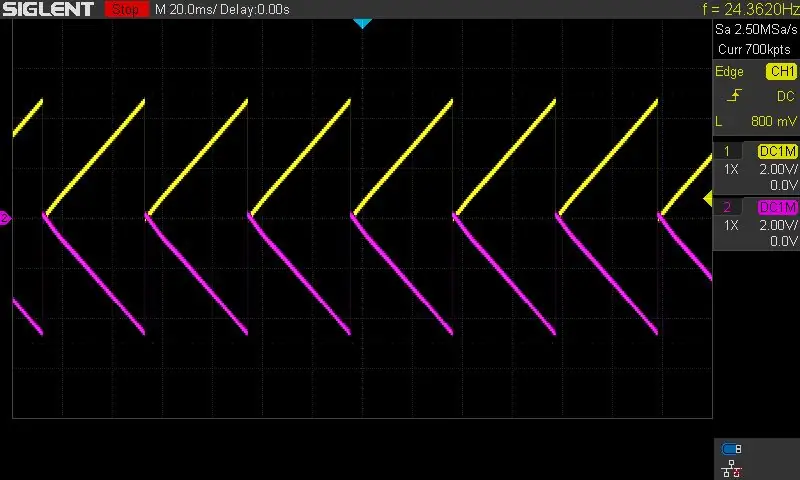
Task: Click the red Stop status indicator
Action: [127, 9]
